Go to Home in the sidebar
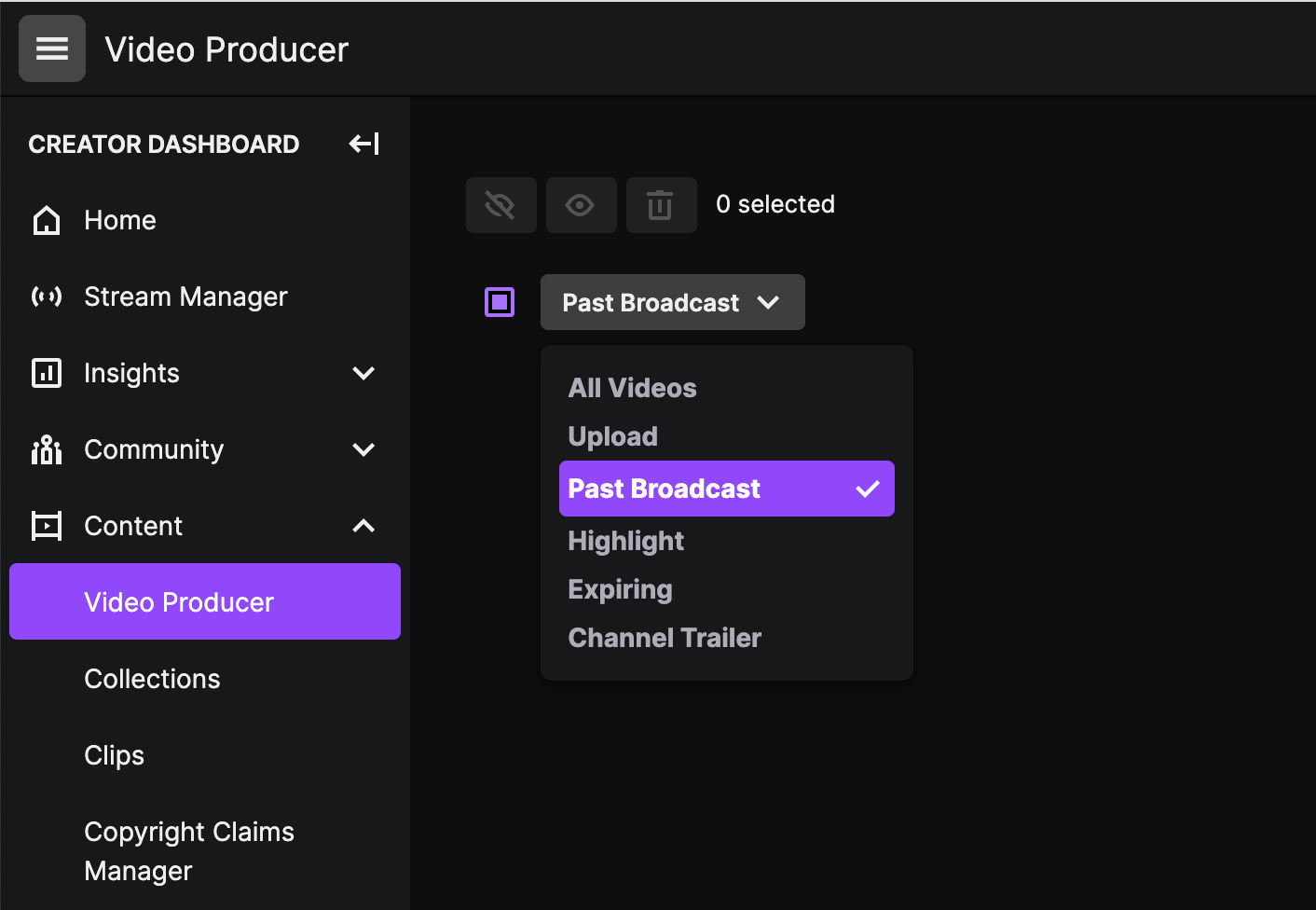Screen dimensions: 1316x910 click(120, 220)
